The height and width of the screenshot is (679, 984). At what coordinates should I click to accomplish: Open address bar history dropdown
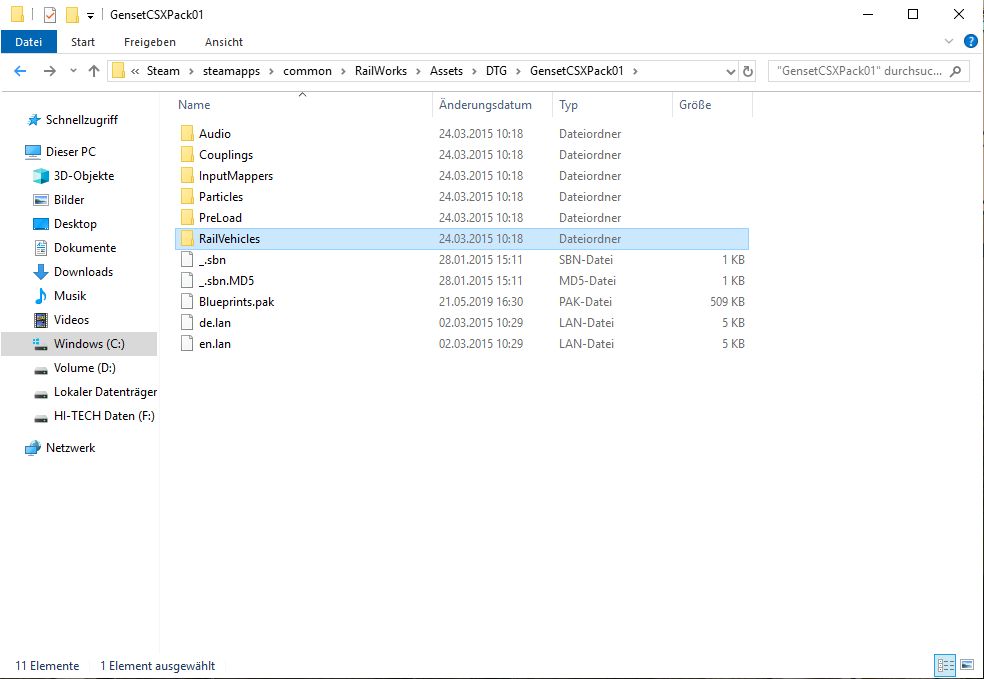tap(730, 72)
